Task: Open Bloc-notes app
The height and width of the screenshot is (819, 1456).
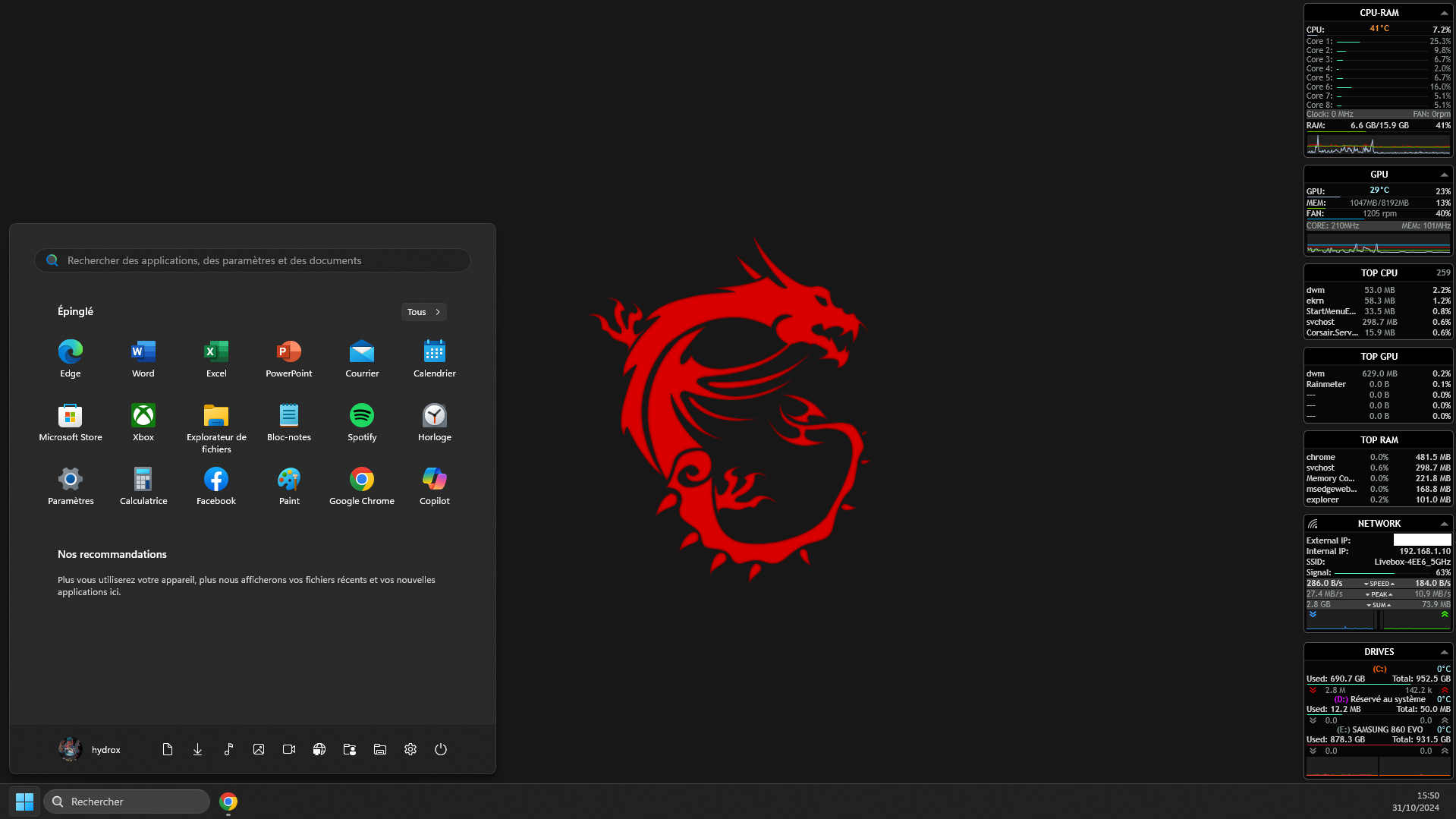Action: (289, 422)
